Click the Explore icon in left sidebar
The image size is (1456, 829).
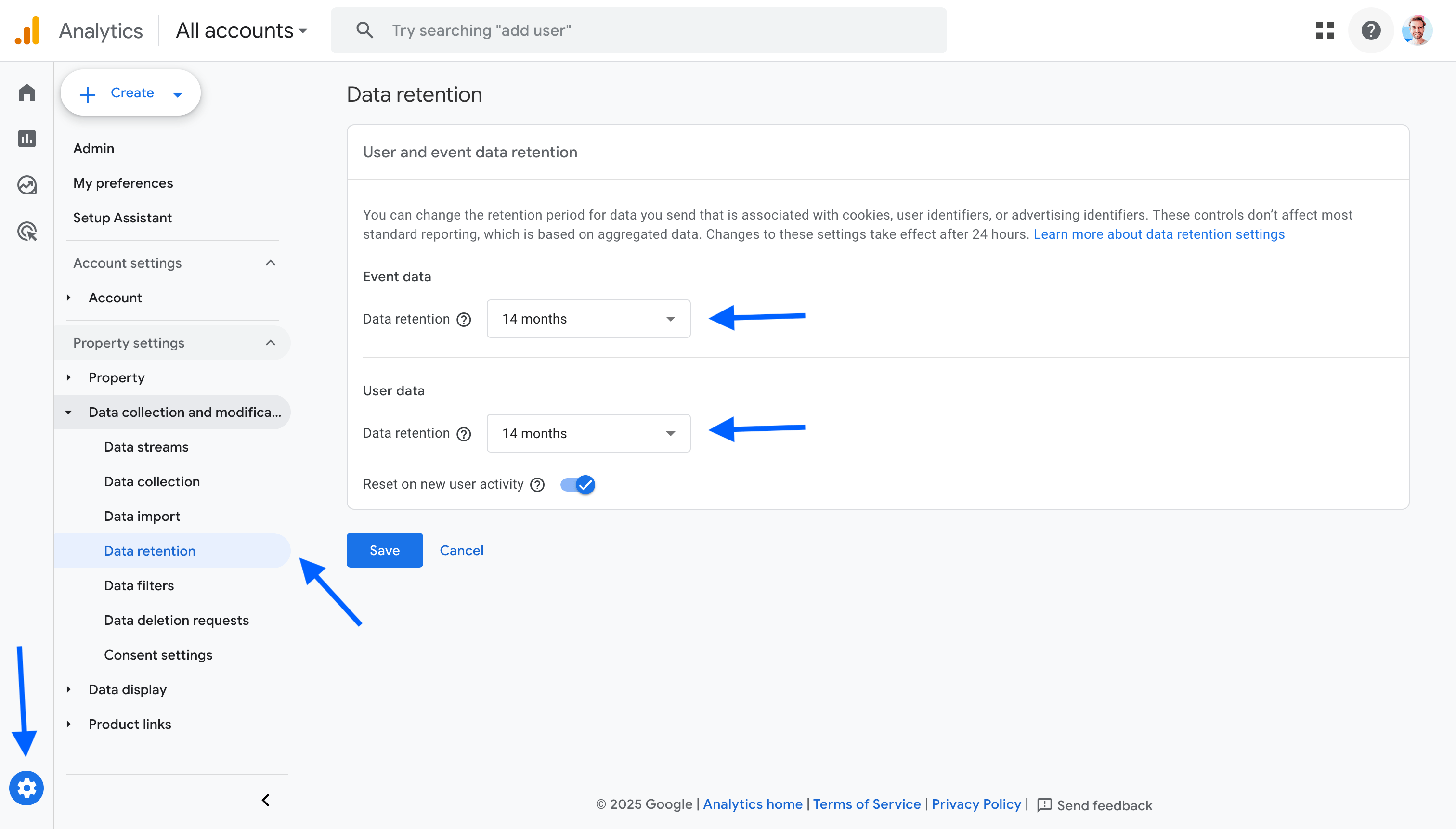27,185
